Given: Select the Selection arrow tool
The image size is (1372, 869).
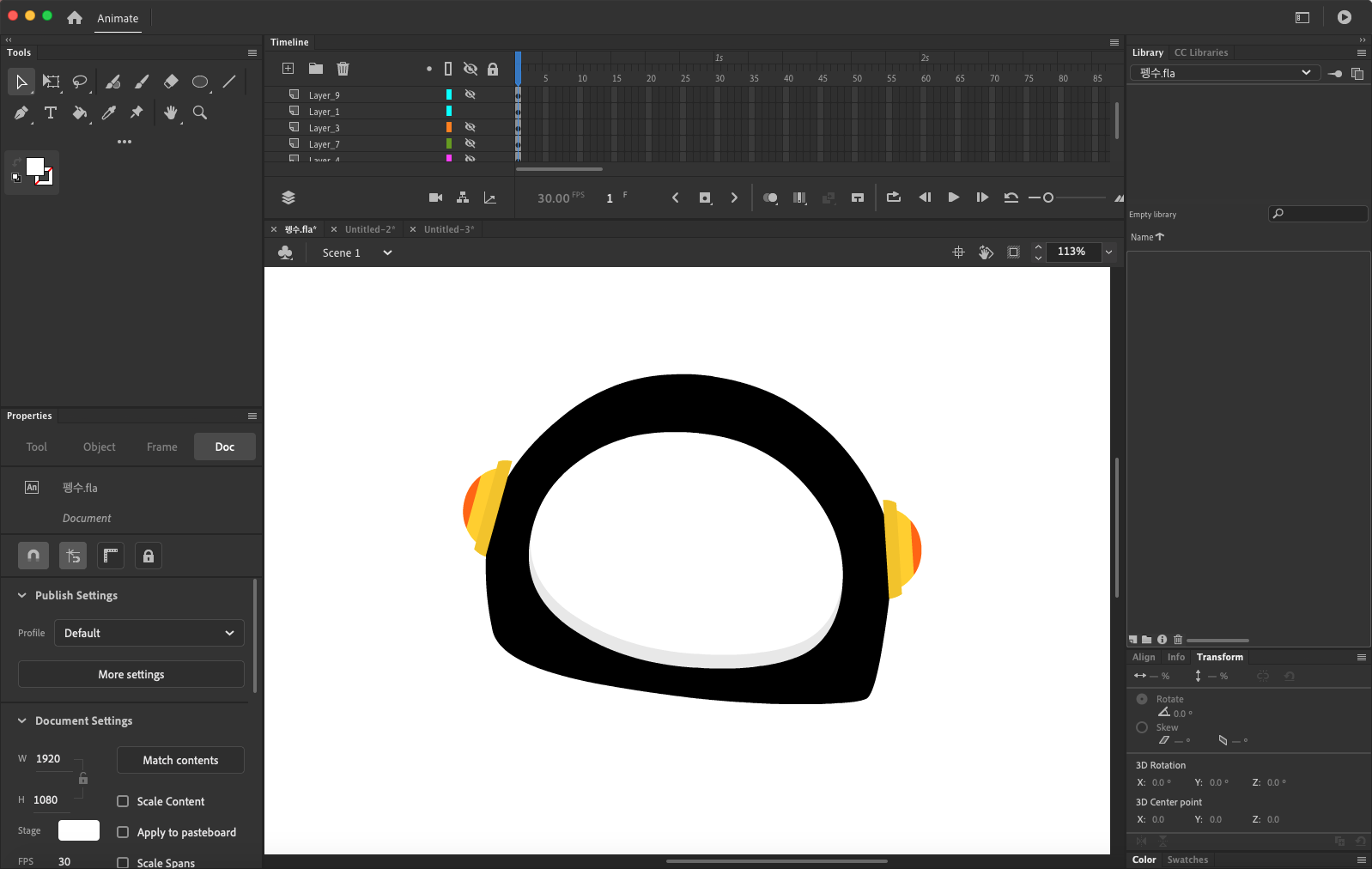Looking at the screenshot, I should point(21,82).
